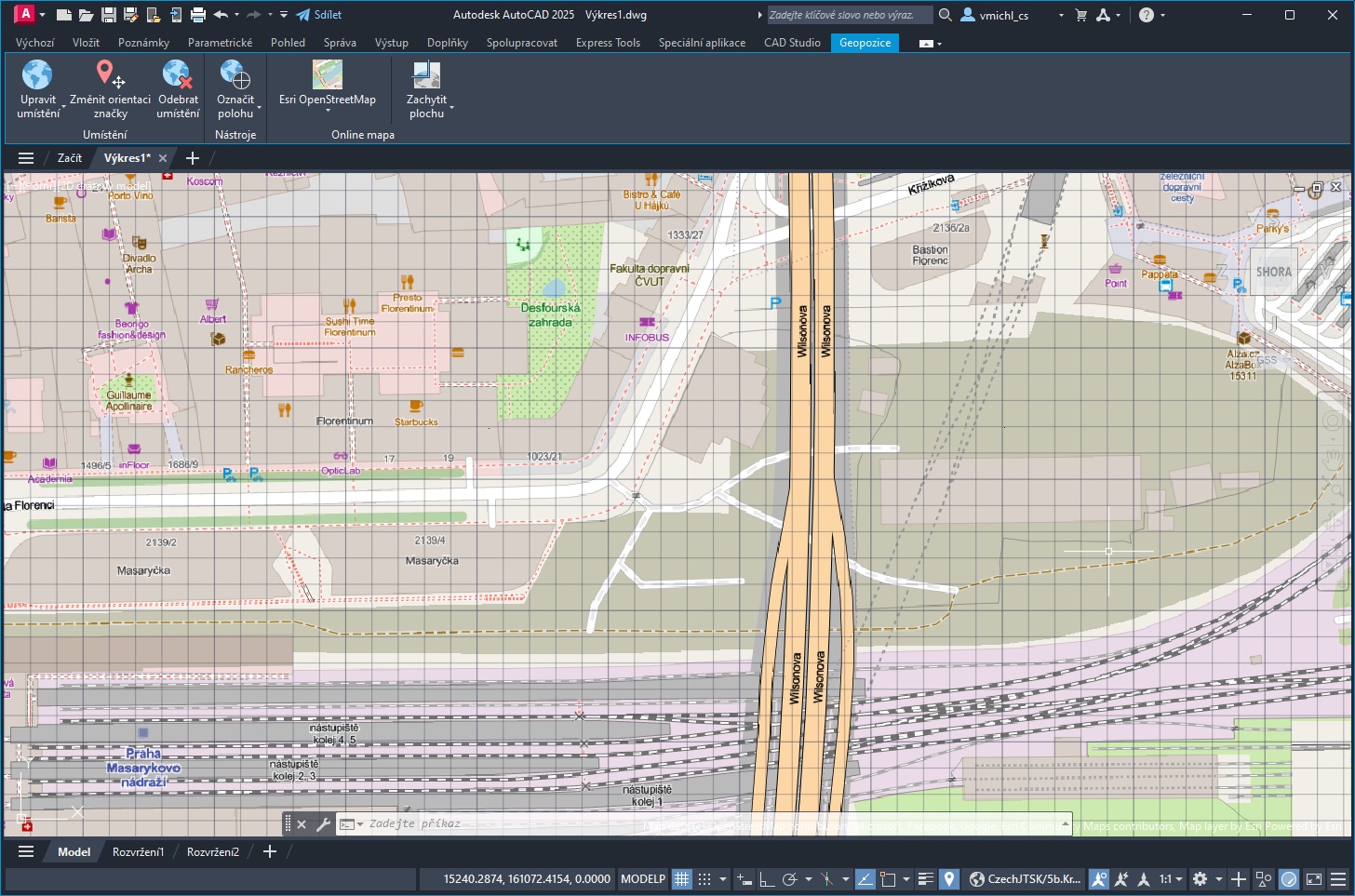Toggle ortho mode in status bar
The width and height of the screenshot is (1355, 896).
point(766,879)
